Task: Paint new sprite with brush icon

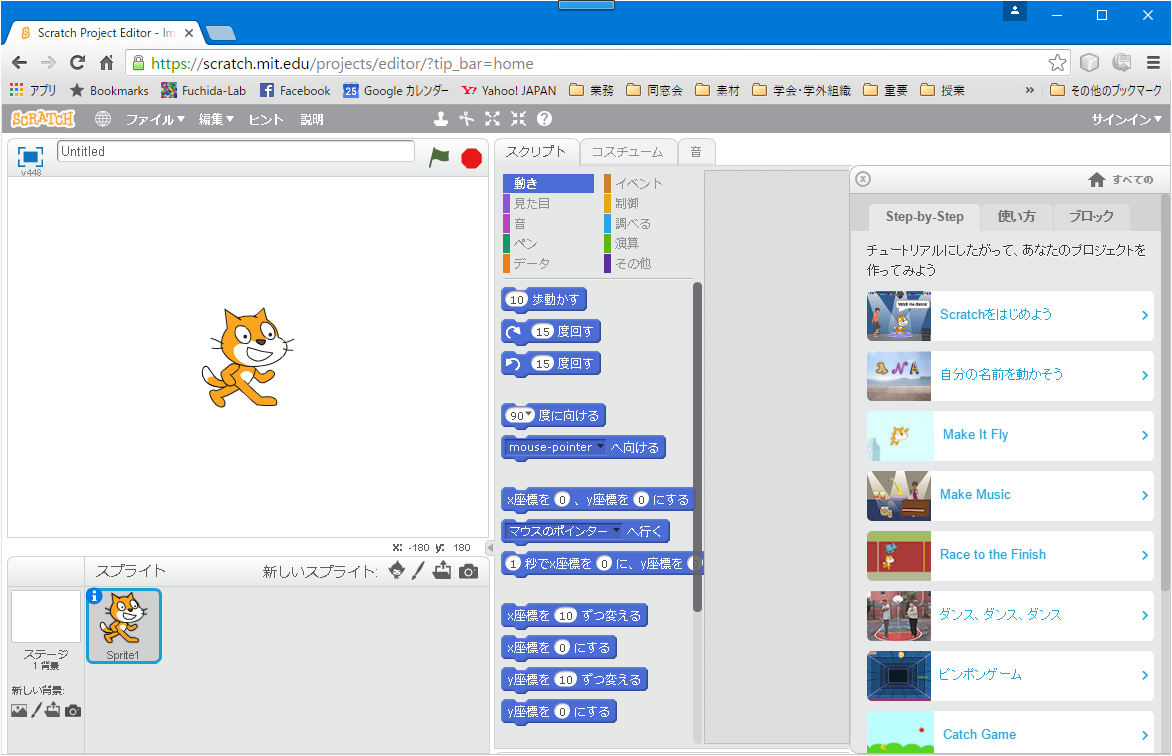Action: click(419, 571)
